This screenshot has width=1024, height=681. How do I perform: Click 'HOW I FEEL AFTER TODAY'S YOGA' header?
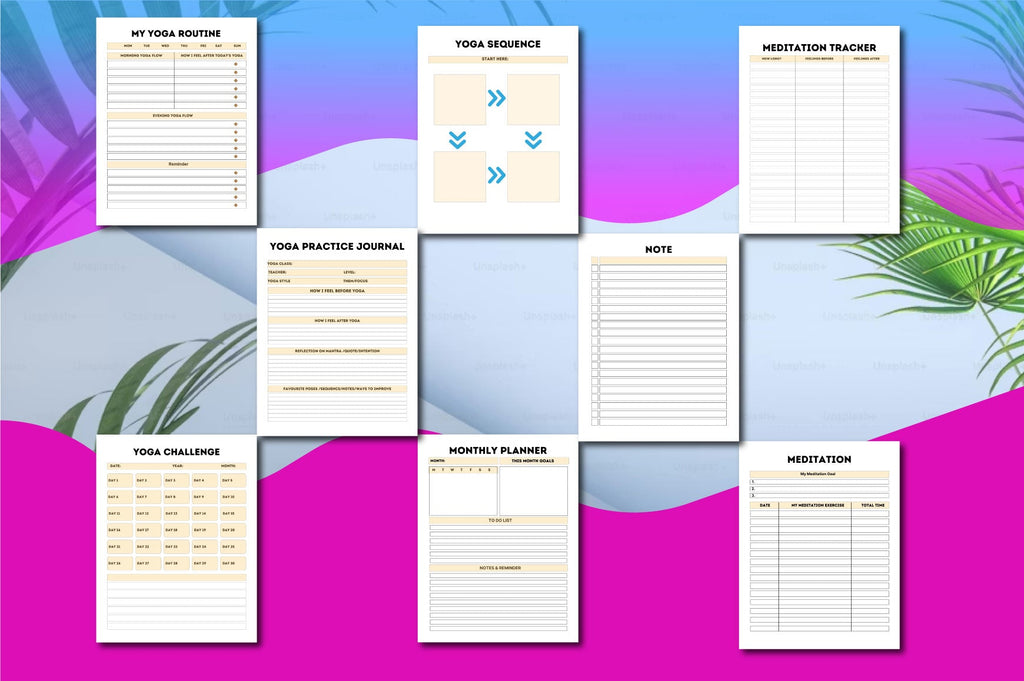(x=211, y=55)
